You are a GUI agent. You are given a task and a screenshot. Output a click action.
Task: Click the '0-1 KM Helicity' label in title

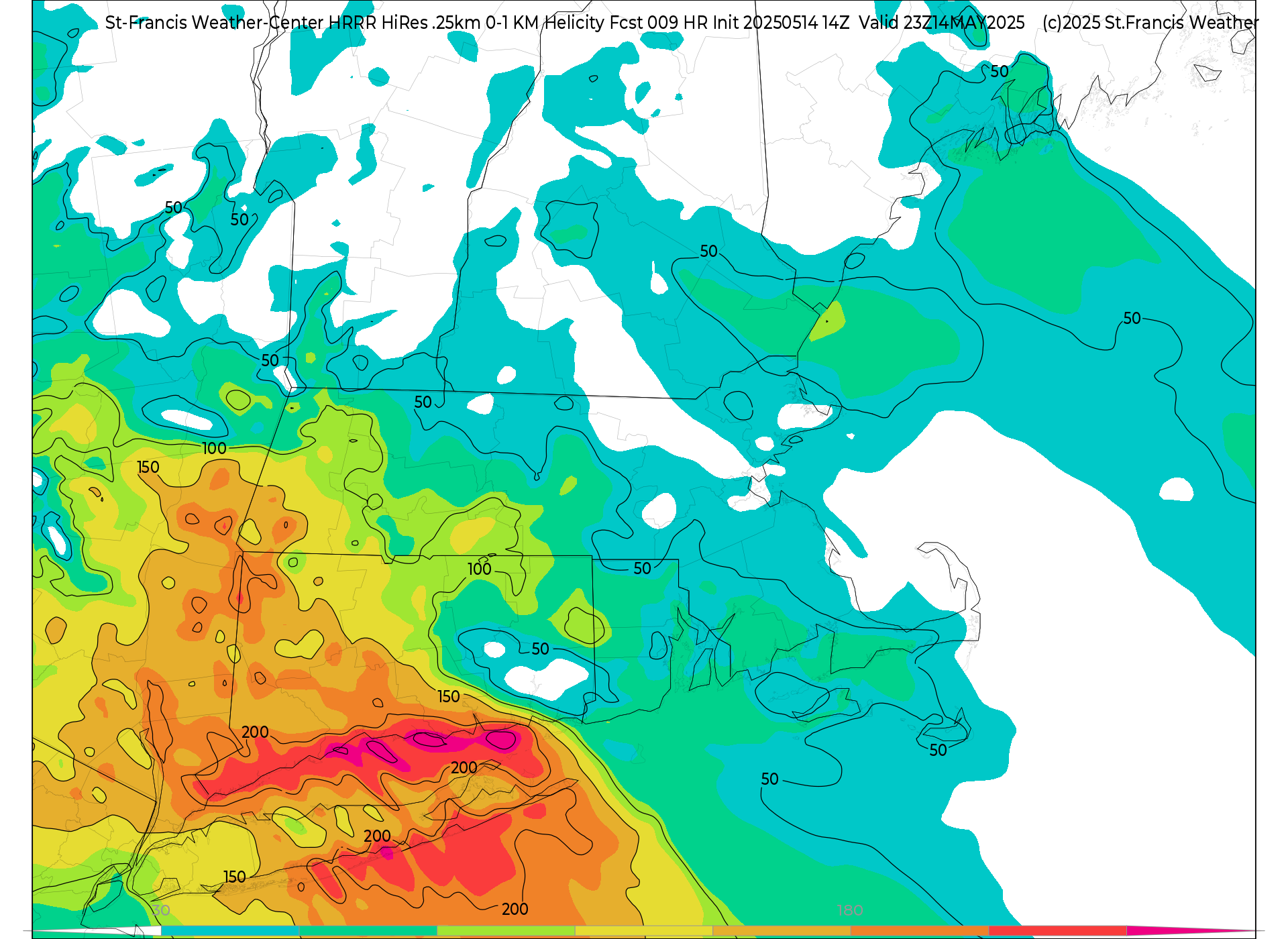pyautogui.click(x=544, y=23)
